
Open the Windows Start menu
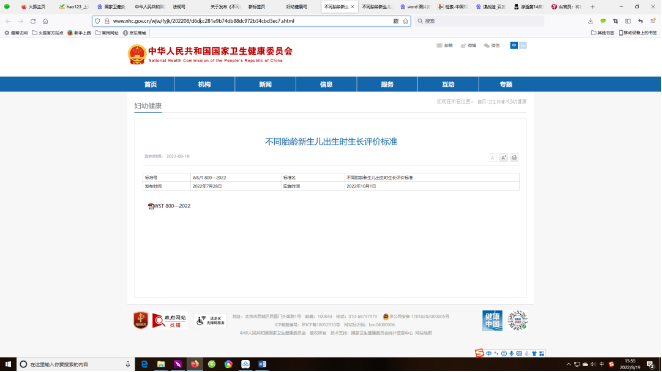pos(8,364)
